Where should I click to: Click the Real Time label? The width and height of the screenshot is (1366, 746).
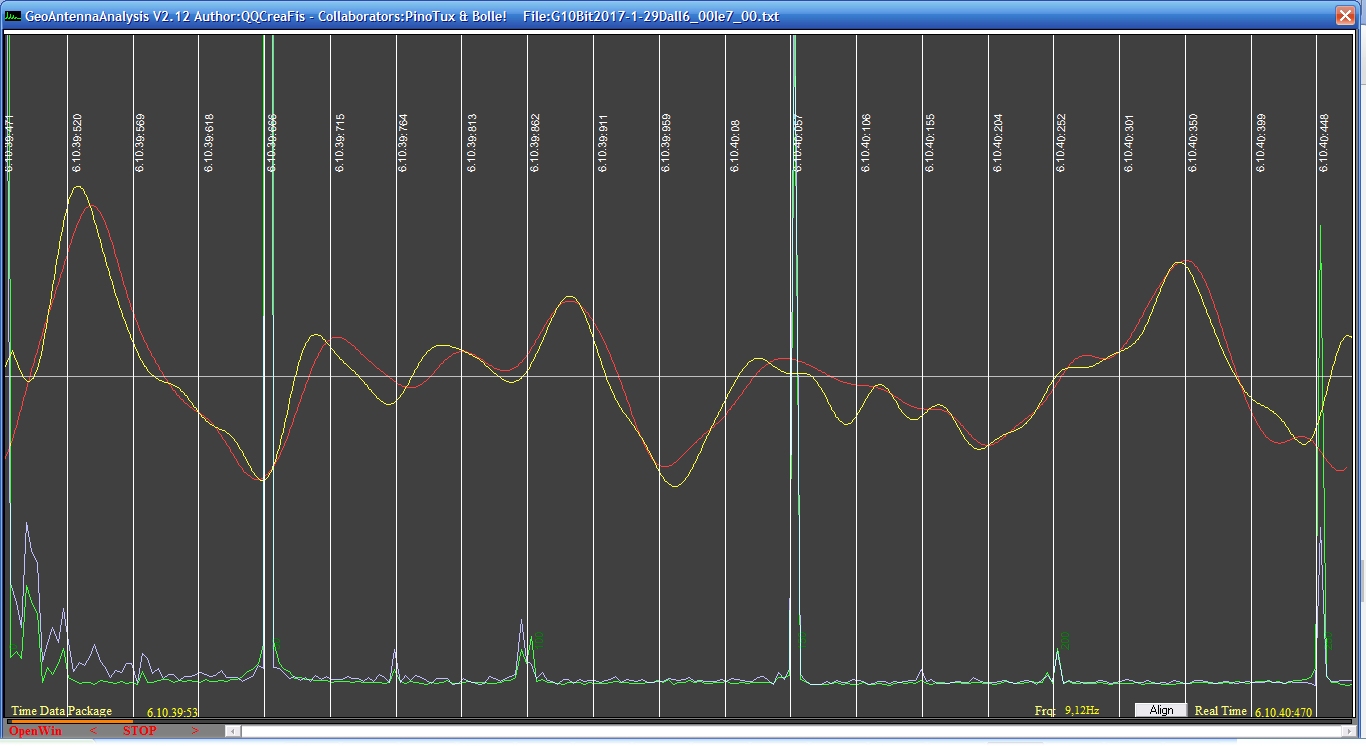[x=1221, y=711]
